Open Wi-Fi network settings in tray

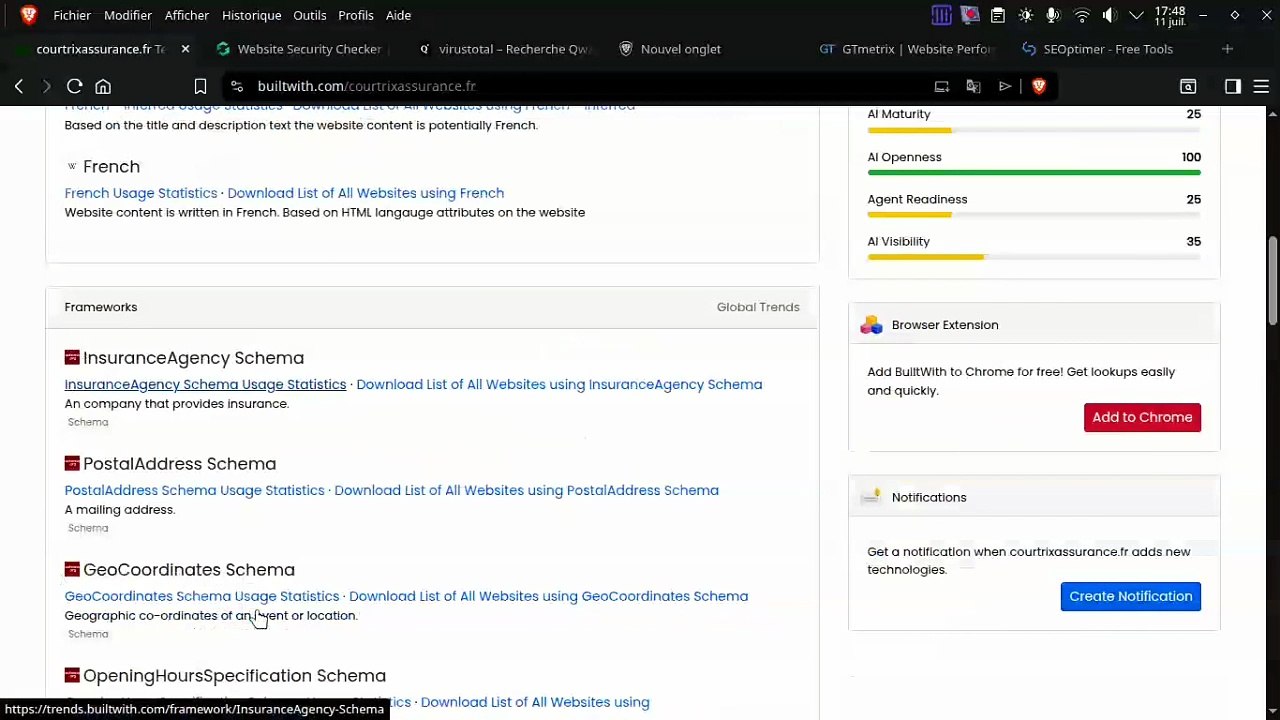pyautogui.click(x=1081, y=15)
